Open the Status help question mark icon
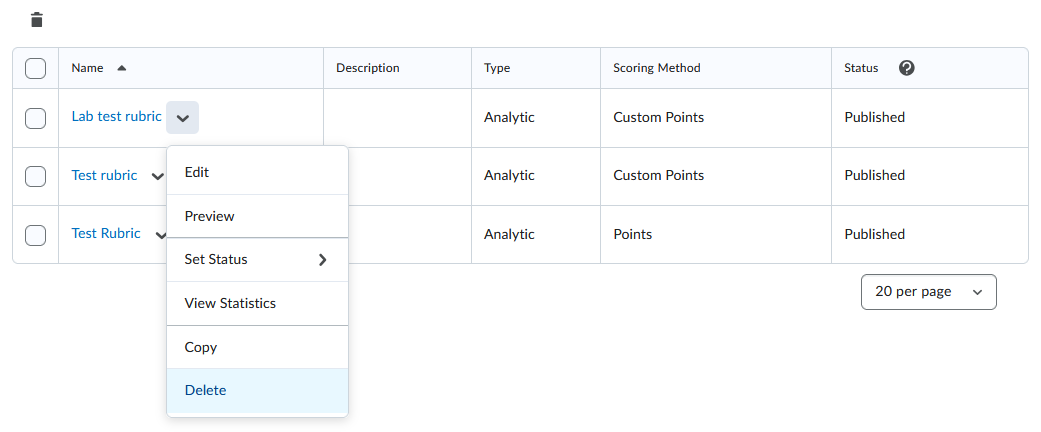 pyautogui.click(x=906, y=68)
